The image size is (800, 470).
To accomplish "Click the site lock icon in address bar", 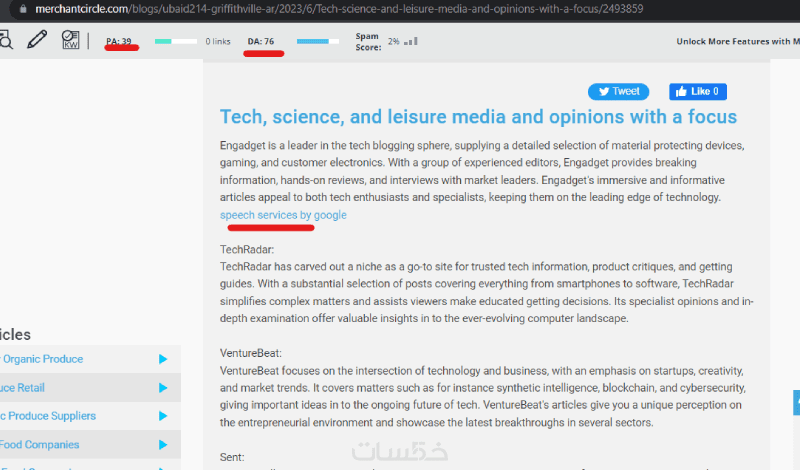I will pos(23,9).
